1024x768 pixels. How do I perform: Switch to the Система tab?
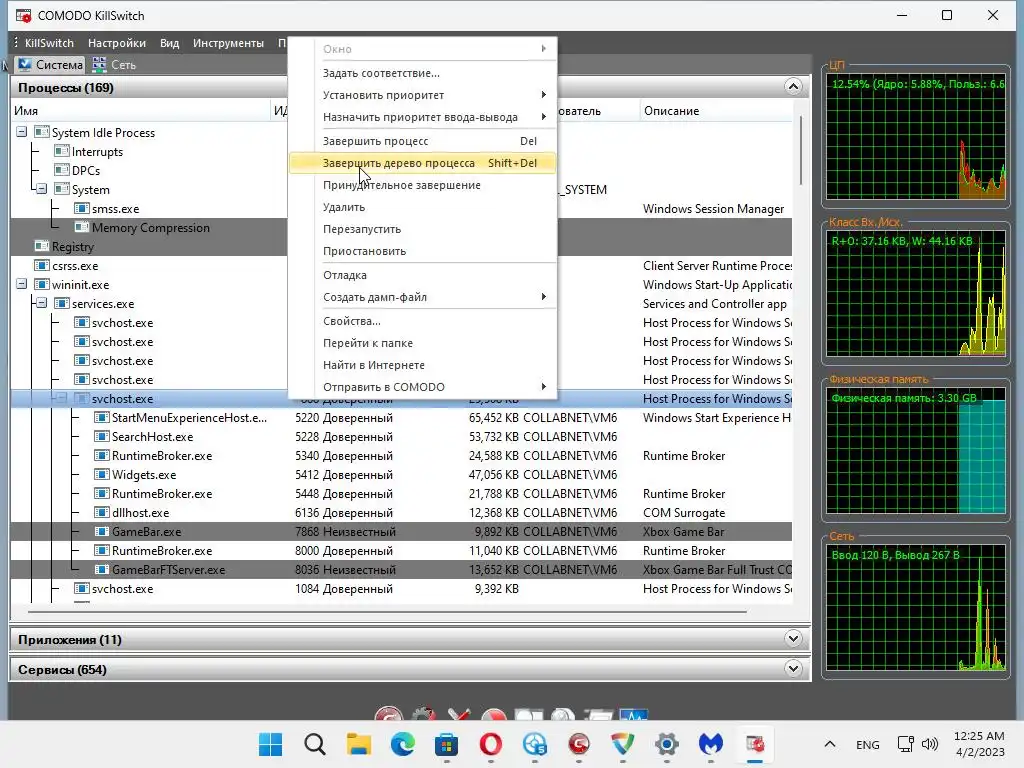coord(50,65)
